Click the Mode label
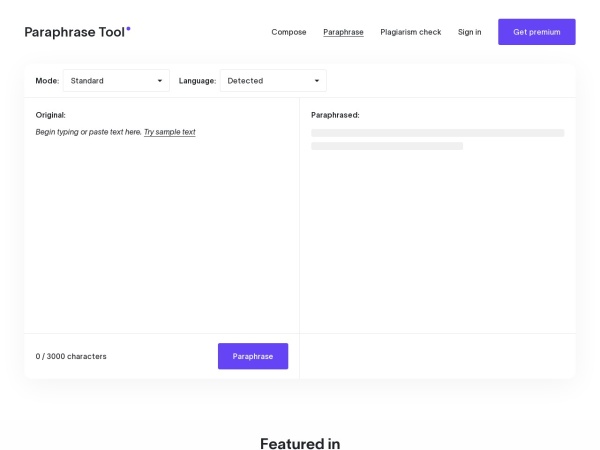The height and width of the screenshot is (450, 600). (x=47, y=81)
